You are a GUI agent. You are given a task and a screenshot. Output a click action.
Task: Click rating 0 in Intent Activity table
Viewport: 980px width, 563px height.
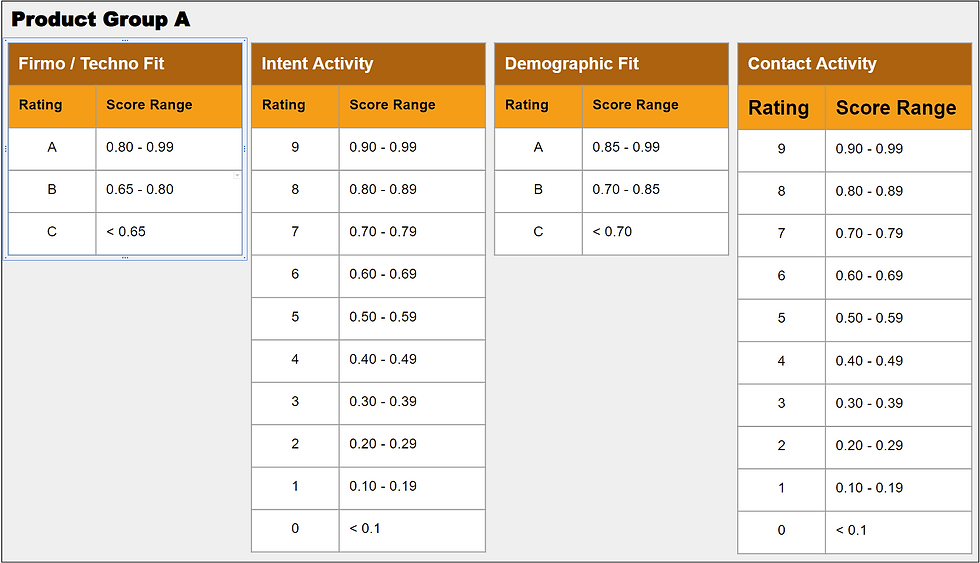pyautogui.click(x=296, y=531)
